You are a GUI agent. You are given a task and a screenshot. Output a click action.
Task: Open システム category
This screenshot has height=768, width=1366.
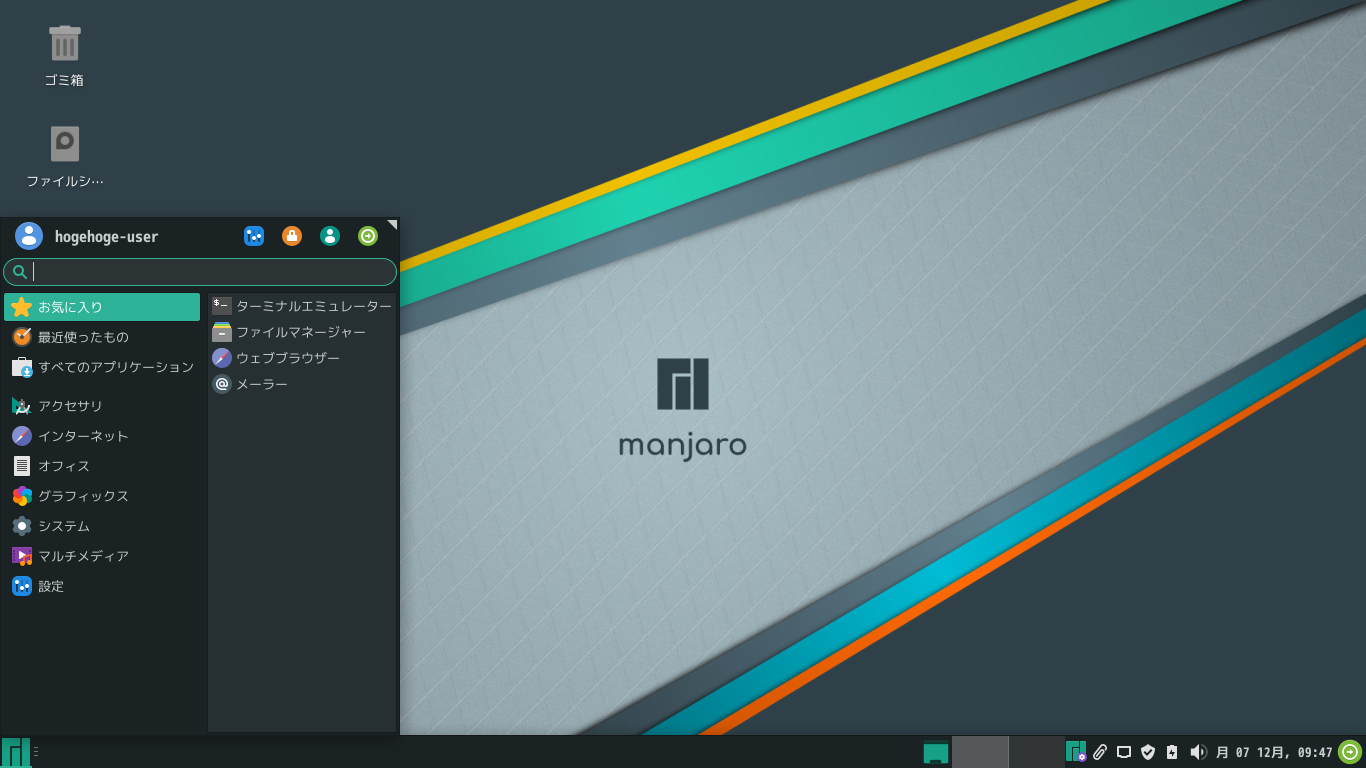(102, 526)
